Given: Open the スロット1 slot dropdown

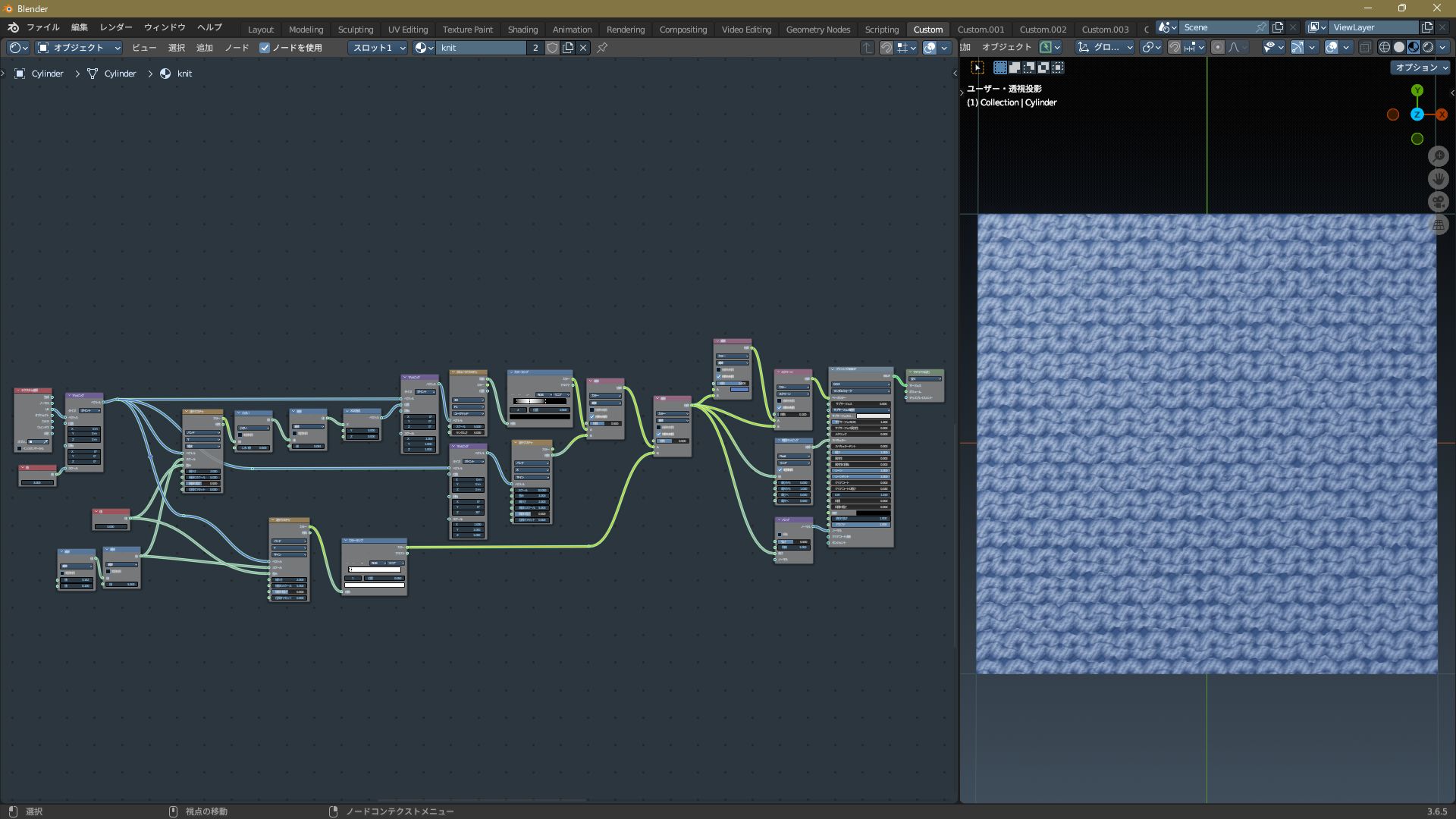Looking at the screenshot, I should (378, 48).
